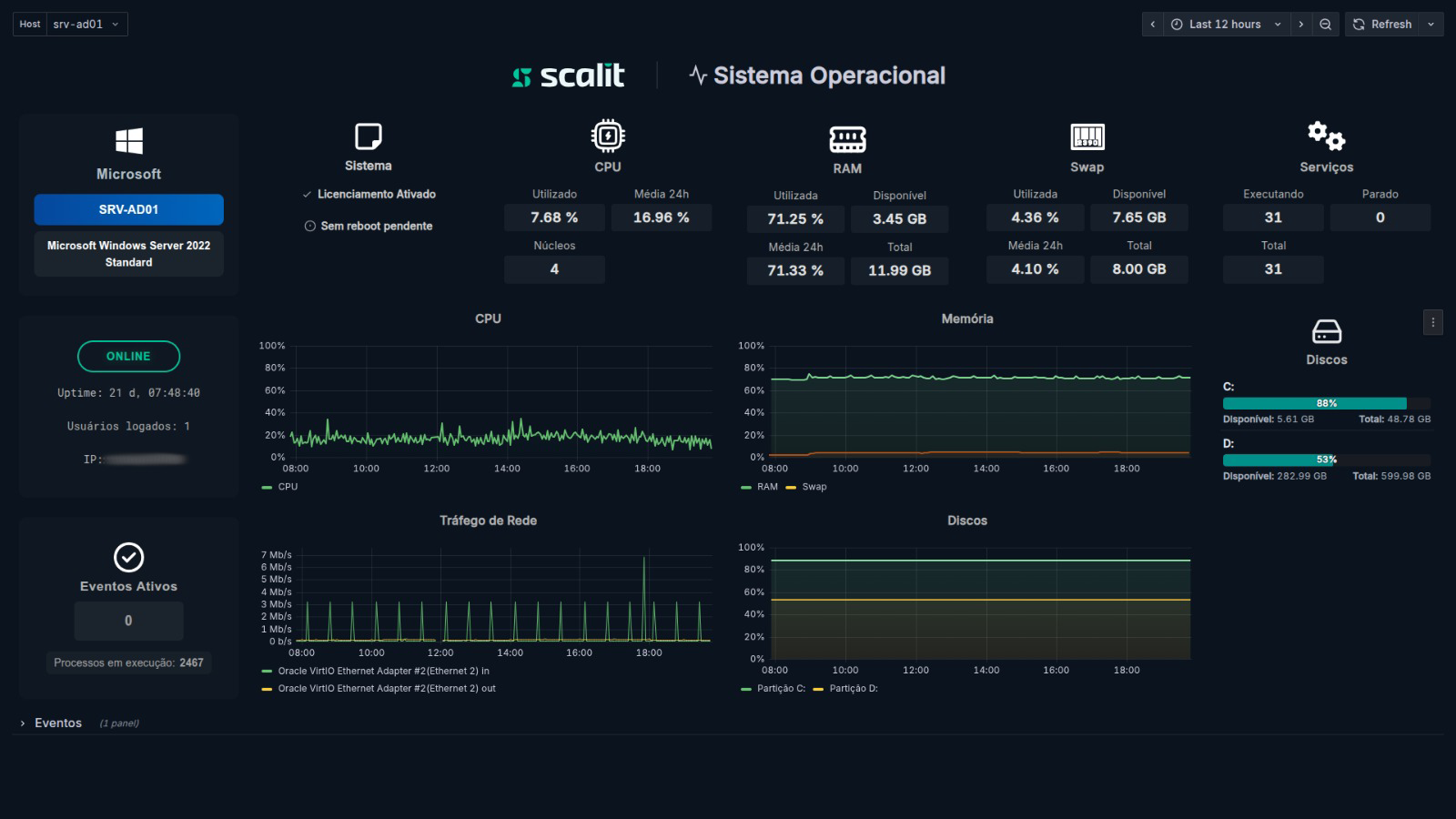The width and height of the screenshot is (1456, 819).
Task: Click the C: disk usage bar
Action: point(1326,403)
